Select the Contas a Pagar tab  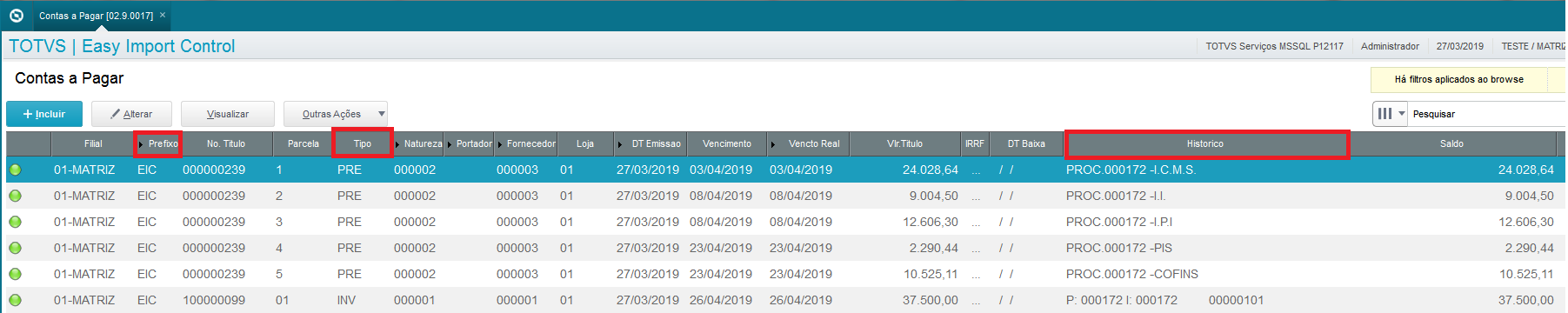coord(96,16)
